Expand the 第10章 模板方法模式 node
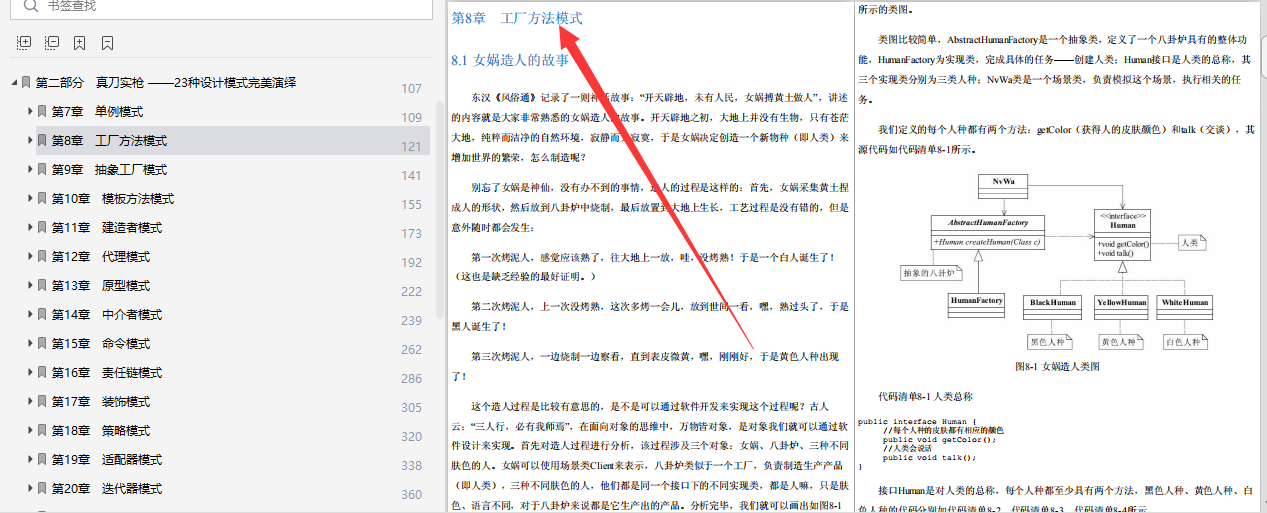1267x513 pixels. tap(30, 199)
